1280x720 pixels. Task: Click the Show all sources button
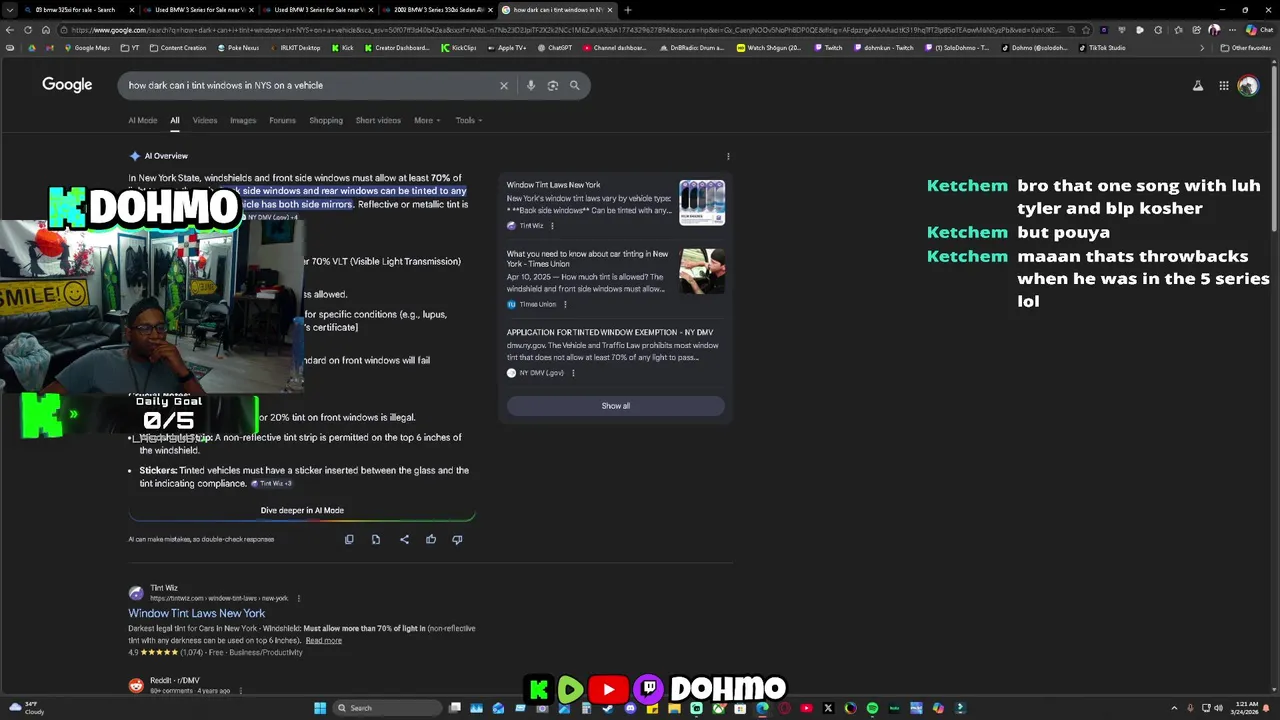coord(616,406)
